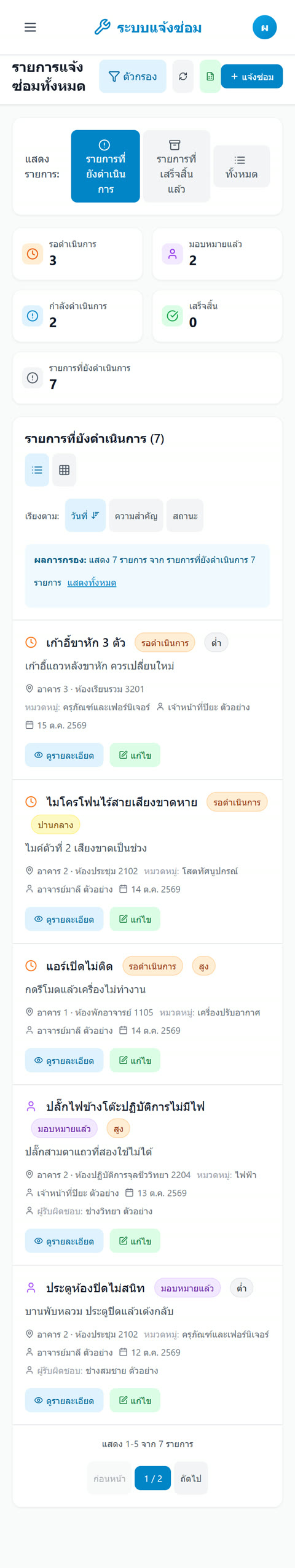This screenshot has height=1568, width=295.
Task: Open the ตัวกรอง filter panel
Action: click(133, 76)
